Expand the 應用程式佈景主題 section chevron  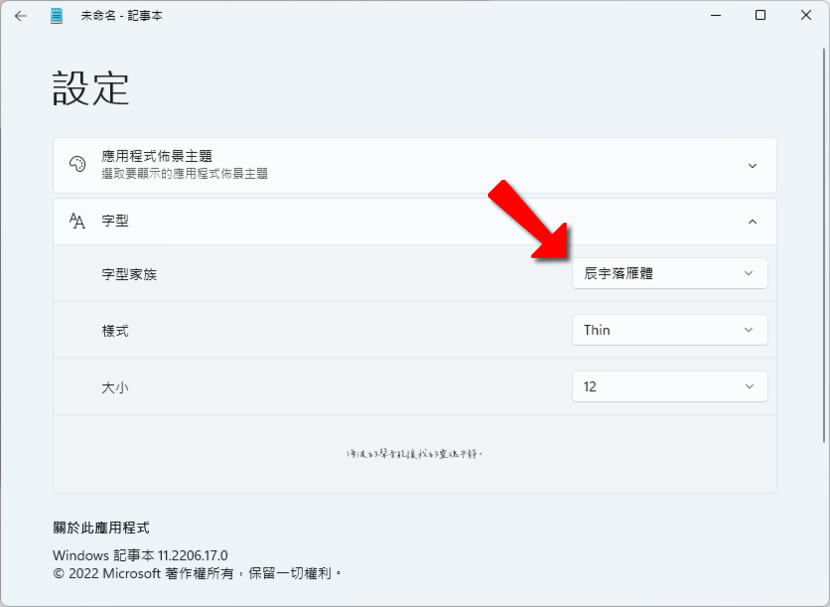(752, 166)
